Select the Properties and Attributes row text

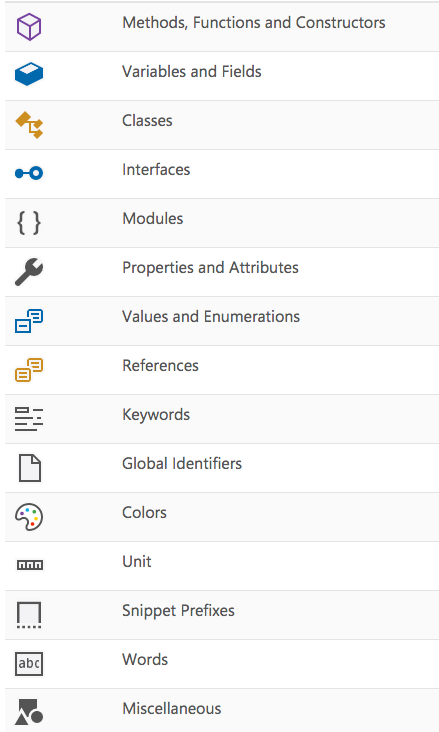coord(210,267)
